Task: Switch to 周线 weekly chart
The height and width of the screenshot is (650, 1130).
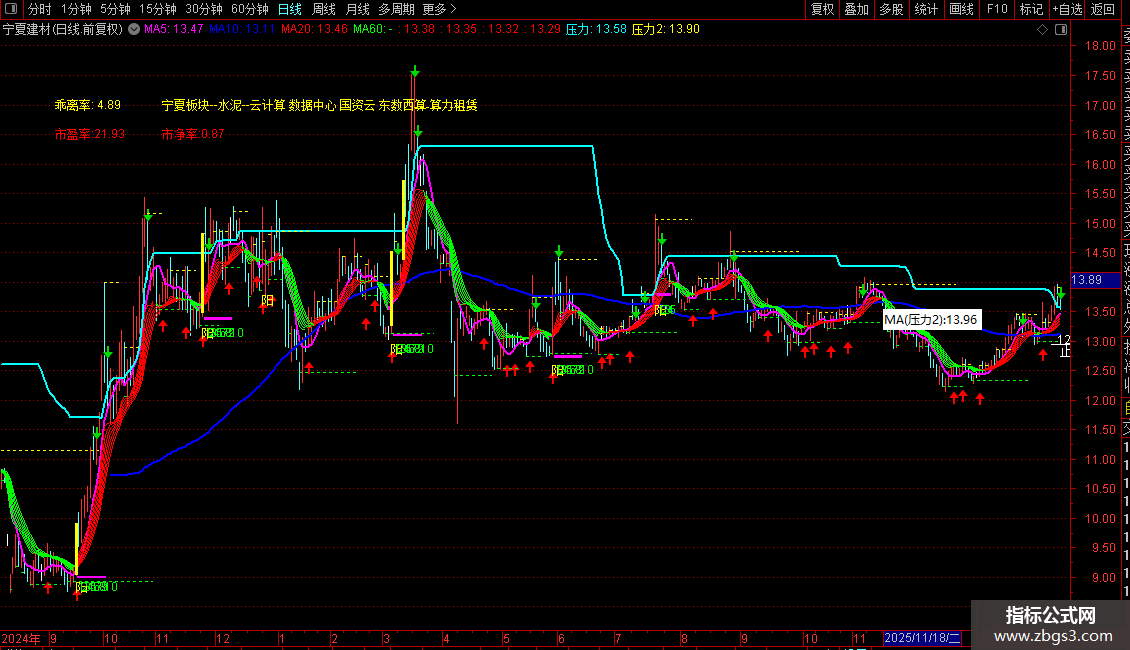Action: (324, 9)
